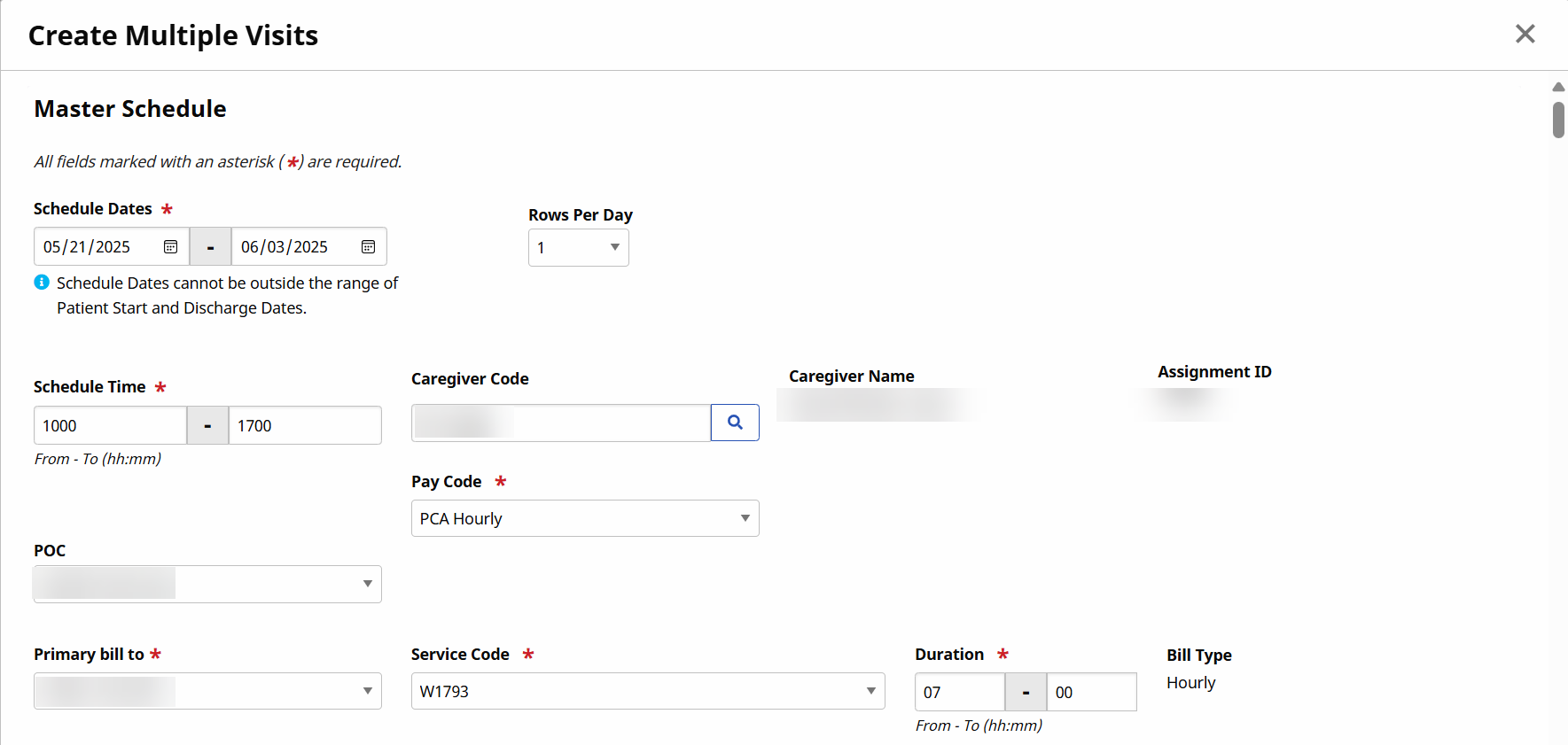This screenshot has height=745, width=1568.
Task: Close the Create Multiple Visits dialog
Action: [1525, 34]
